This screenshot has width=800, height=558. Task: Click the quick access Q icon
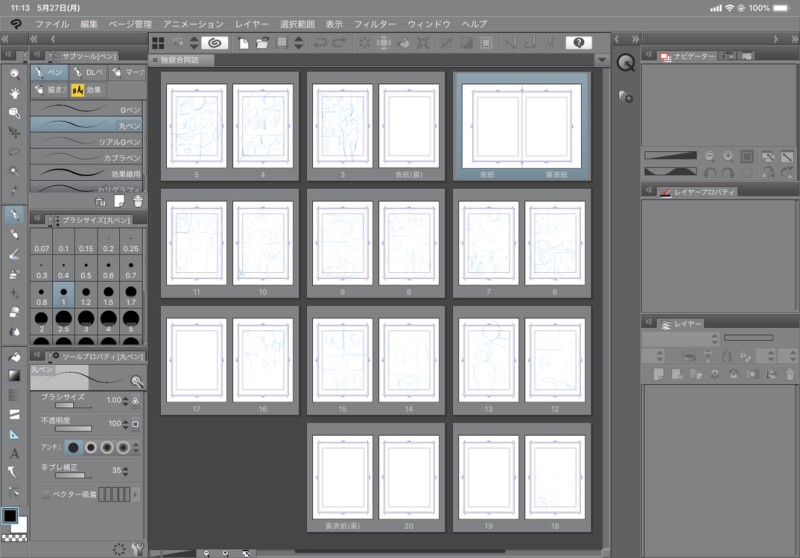(626, 63)
